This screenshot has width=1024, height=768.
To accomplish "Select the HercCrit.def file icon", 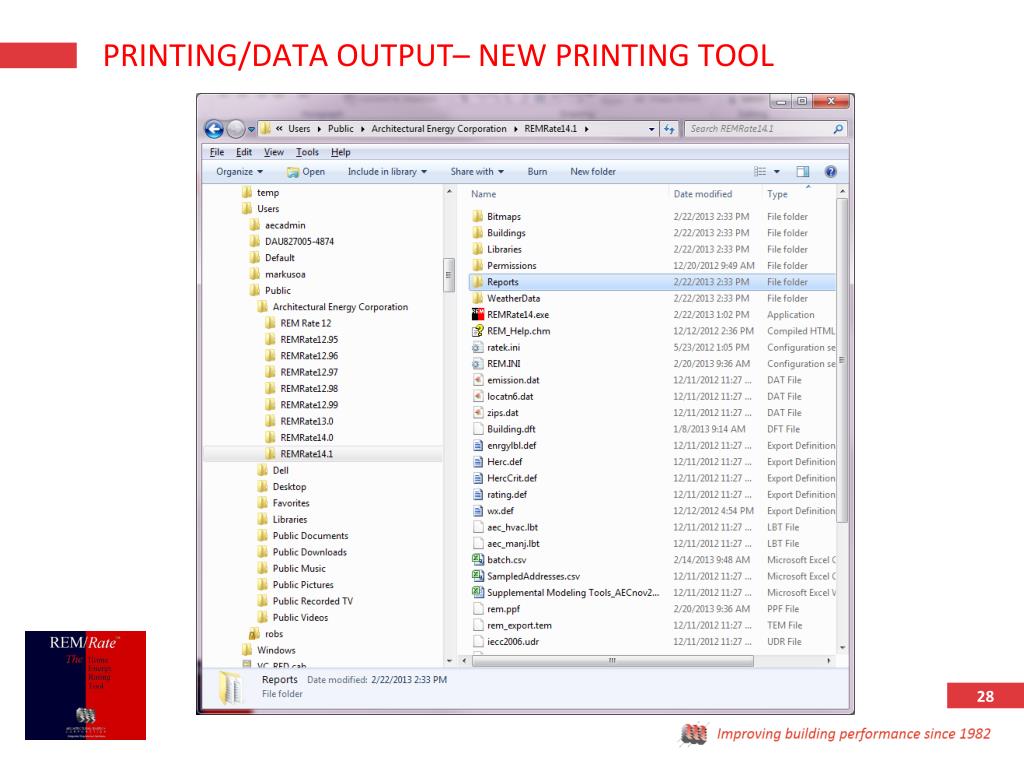I will 477,478.
